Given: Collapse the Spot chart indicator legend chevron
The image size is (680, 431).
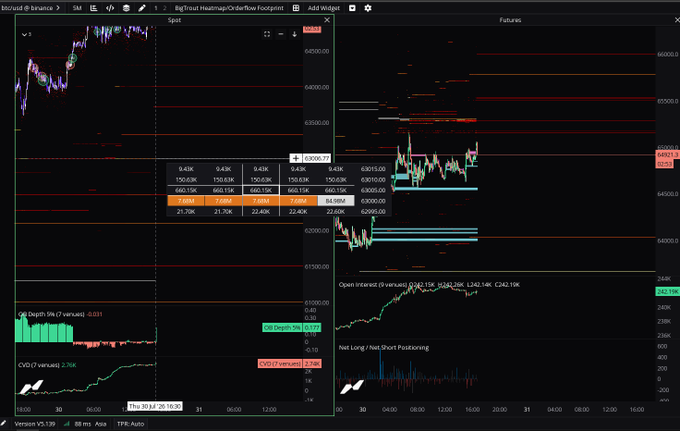Looking at the screenshot, I should point(25,34).
